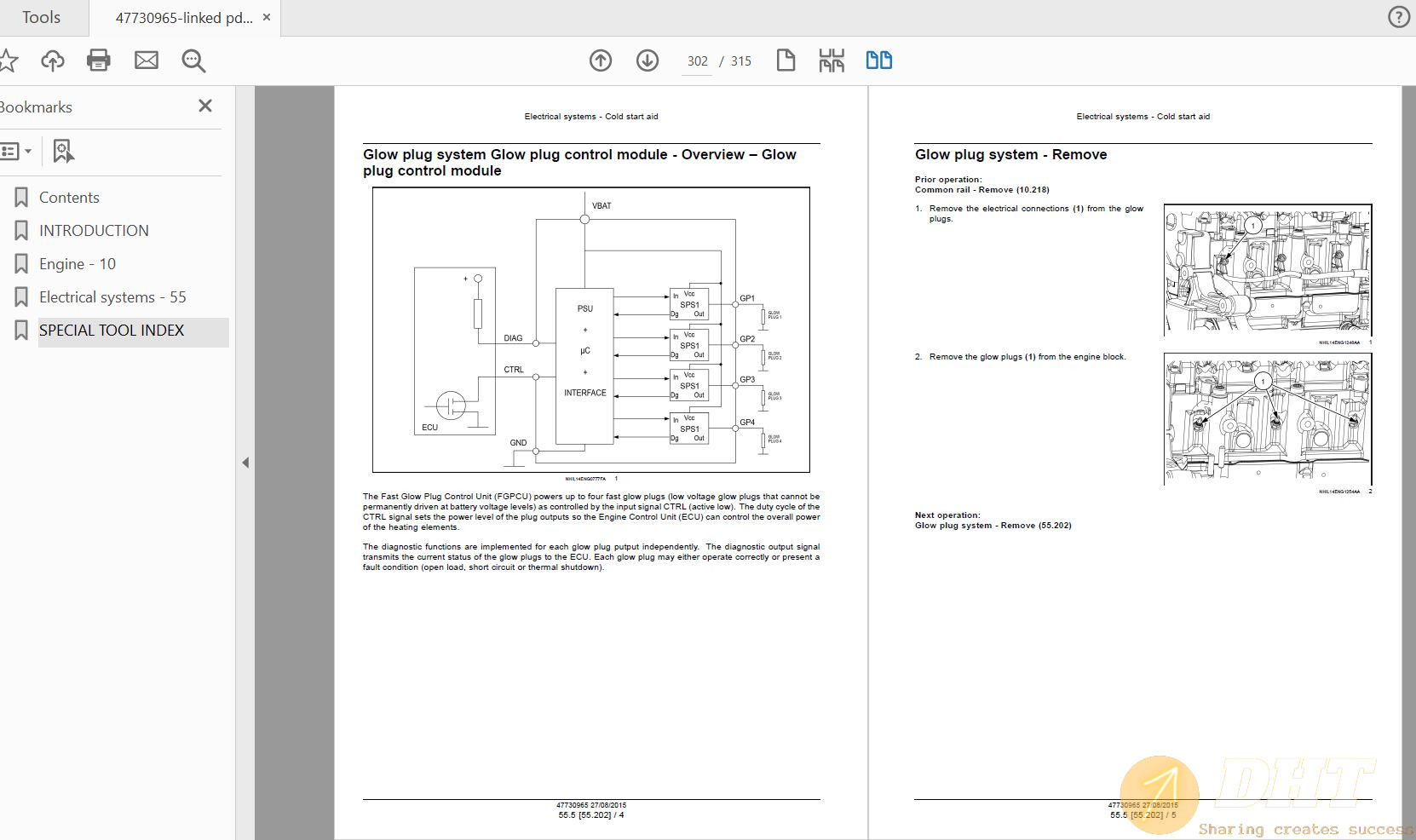The width and height of the screenshot is (1416, 840).
Task: Go to the next page using the down arrow
Action: [648, 60]
